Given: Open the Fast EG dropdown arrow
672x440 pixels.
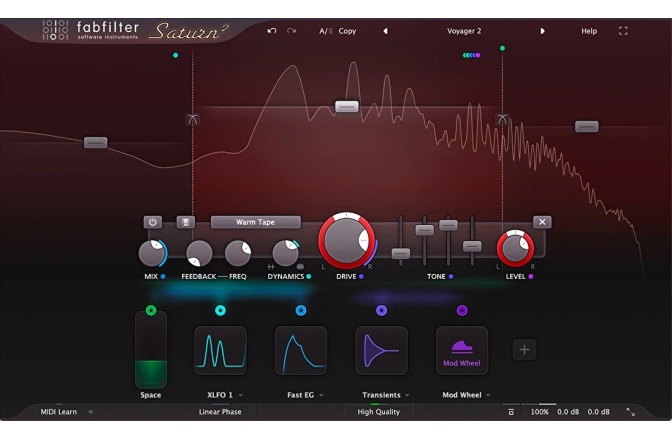Looking at the screenshot, I should click(321, 395).
